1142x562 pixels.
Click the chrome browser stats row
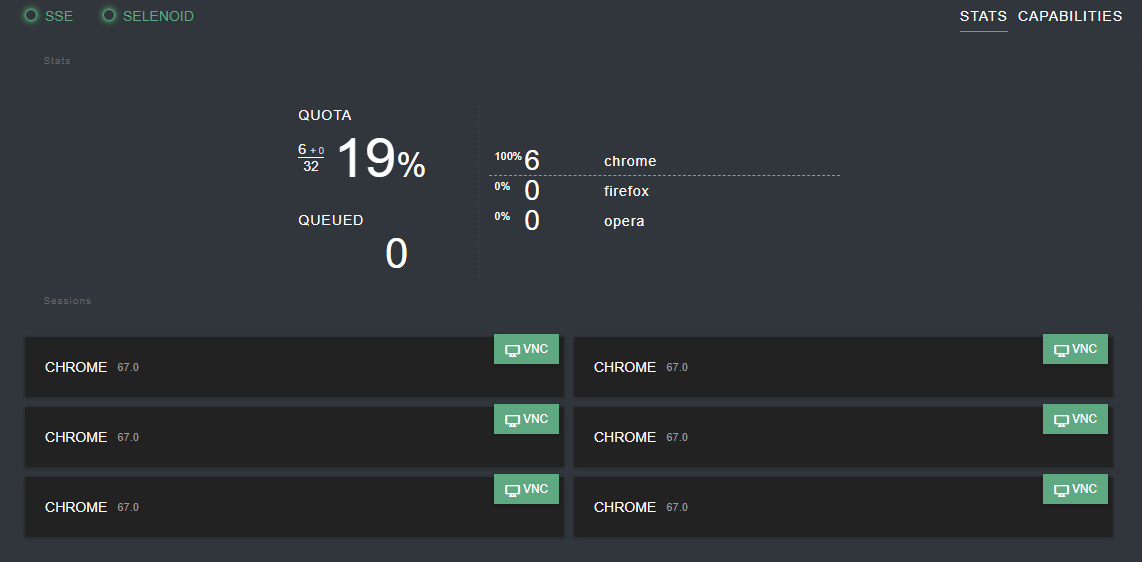click(664, 161)
